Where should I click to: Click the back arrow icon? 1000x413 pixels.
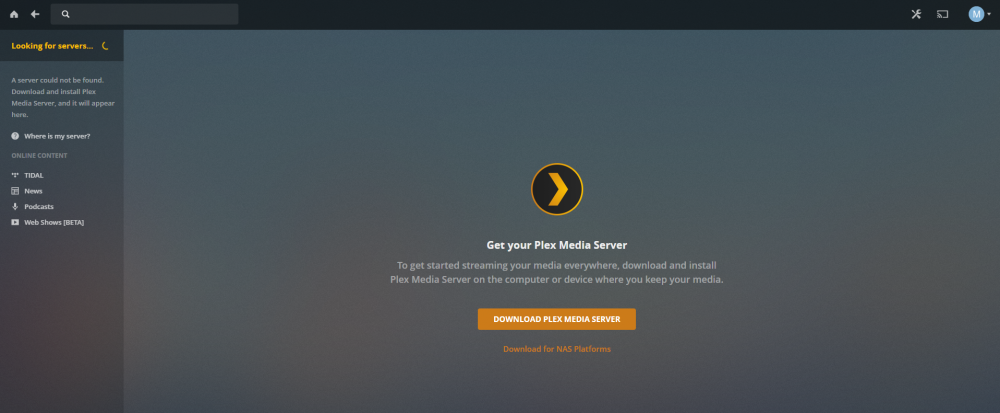click(35, 14)
